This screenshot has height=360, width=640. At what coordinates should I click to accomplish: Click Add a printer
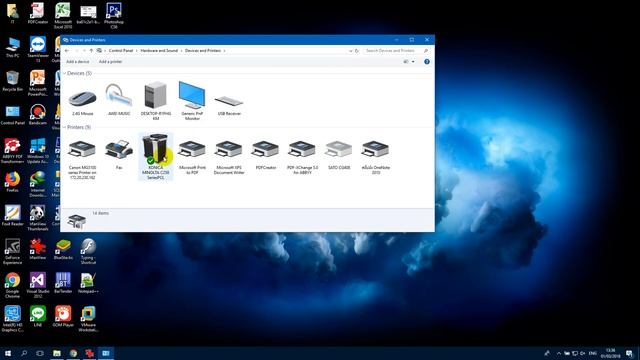pos(110,62)
